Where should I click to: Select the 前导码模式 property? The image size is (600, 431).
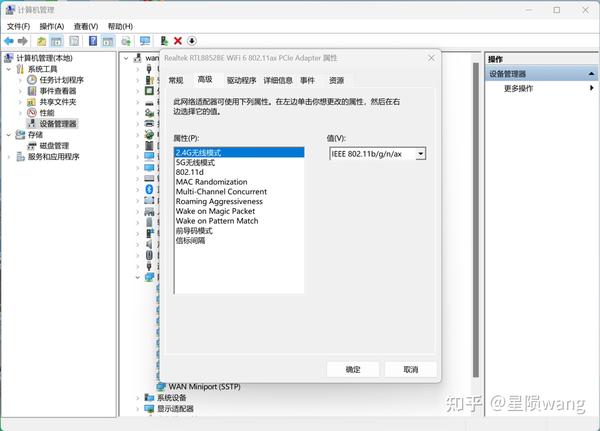coord(239,231)
